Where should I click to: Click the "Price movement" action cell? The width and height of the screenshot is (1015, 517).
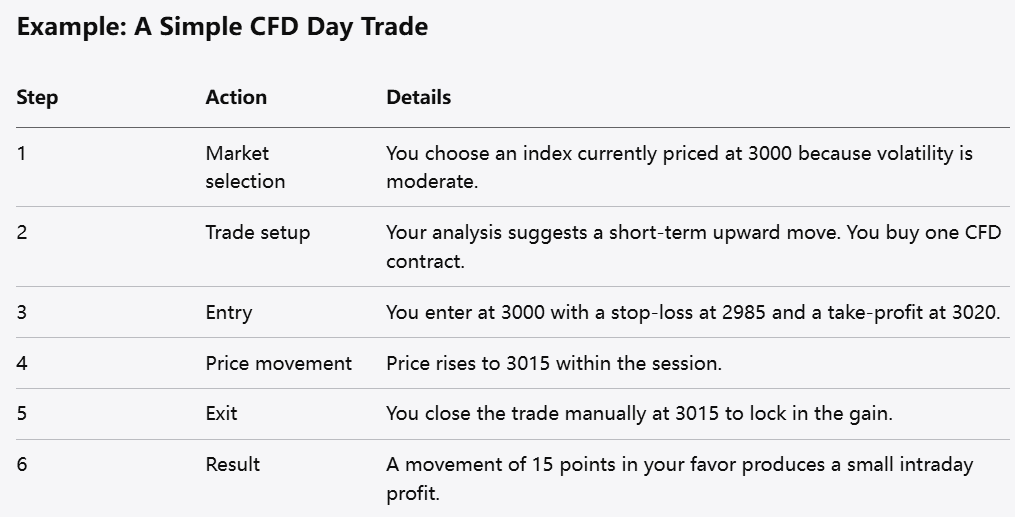pos(278,363)
